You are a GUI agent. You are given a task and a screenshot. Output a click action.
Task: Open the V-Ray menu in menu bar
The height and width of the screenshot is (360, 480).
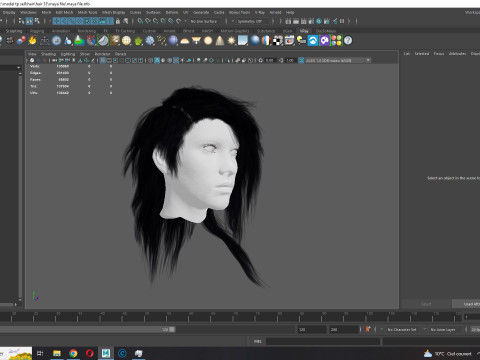click(260, 12)
